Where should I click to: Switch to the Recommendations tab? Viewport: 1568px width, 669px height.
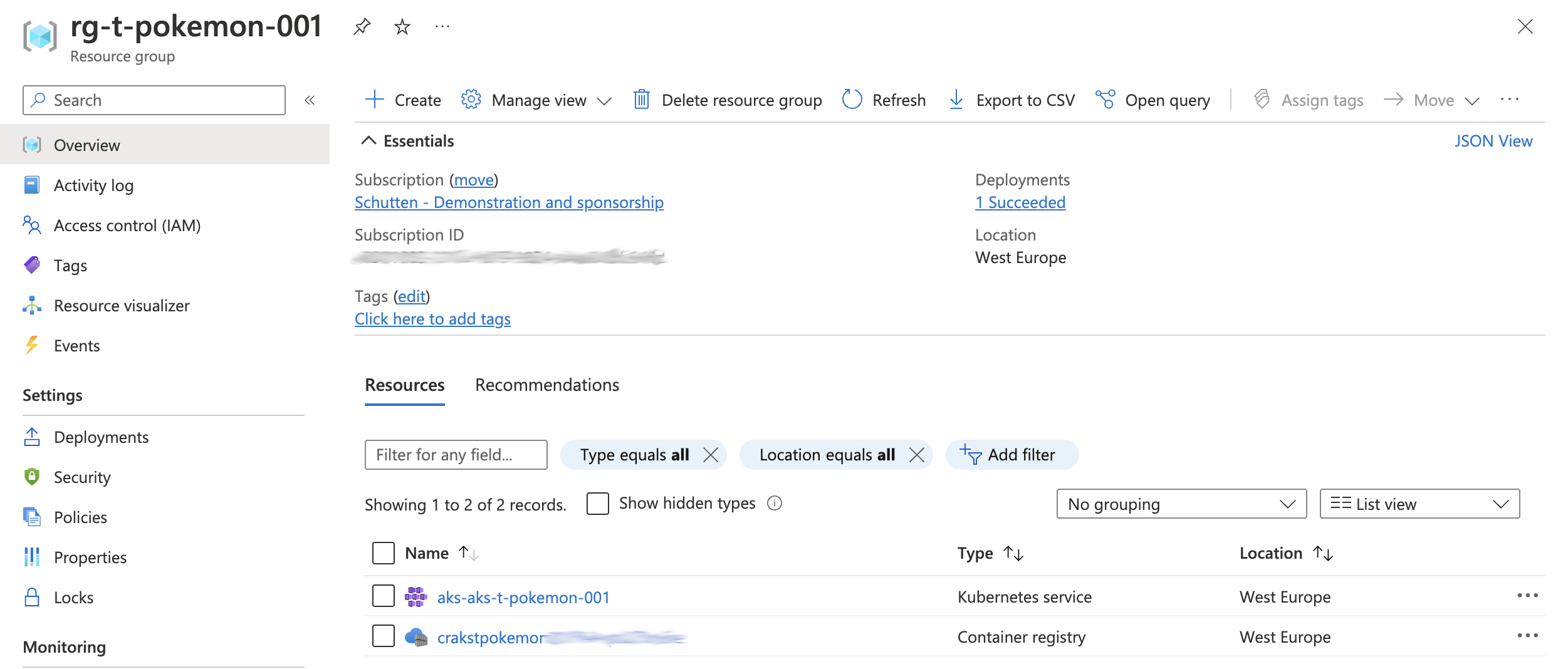tap(546, 385)
